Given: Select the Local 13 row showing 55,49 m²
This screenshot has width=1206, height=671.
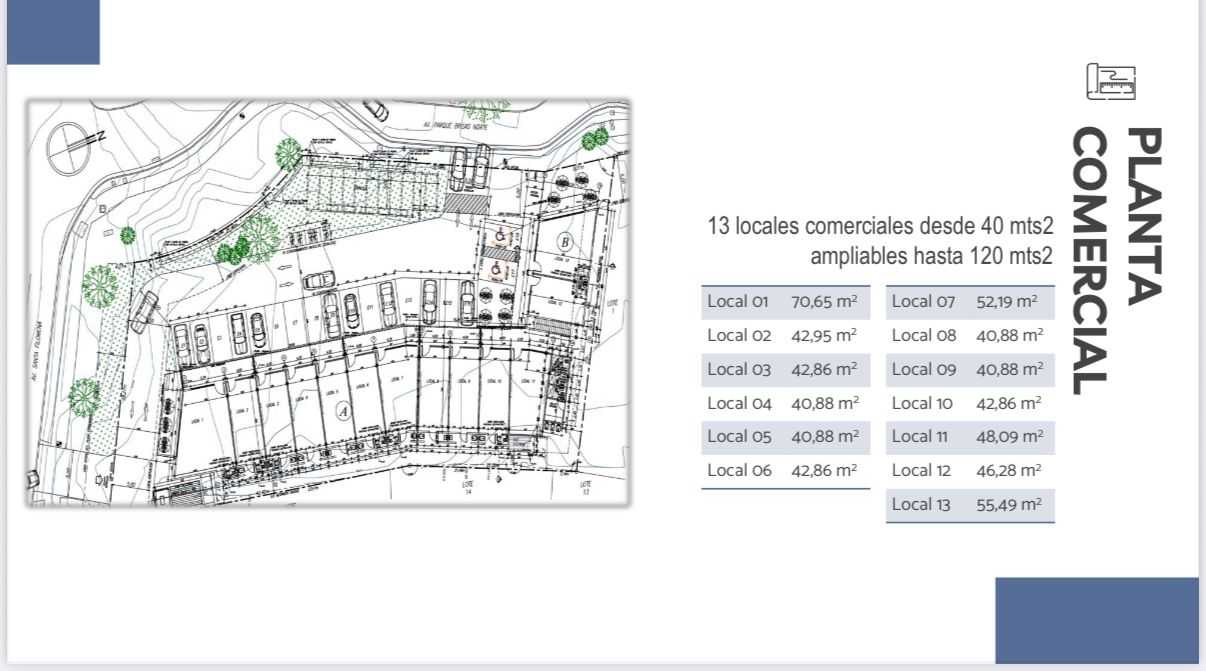Looking at the screenshot, I should pyautogui.click(x=968, y=504).
